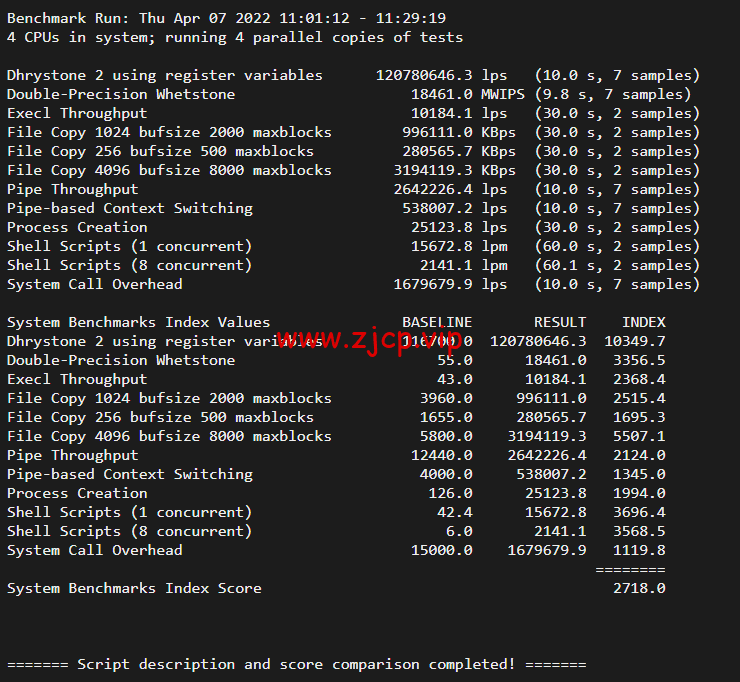This screenshot has width=740, height=682.
Task: Click '15672.8 lpm' shell scripts value
Action: pyautogui.click(x=459, y=246)
